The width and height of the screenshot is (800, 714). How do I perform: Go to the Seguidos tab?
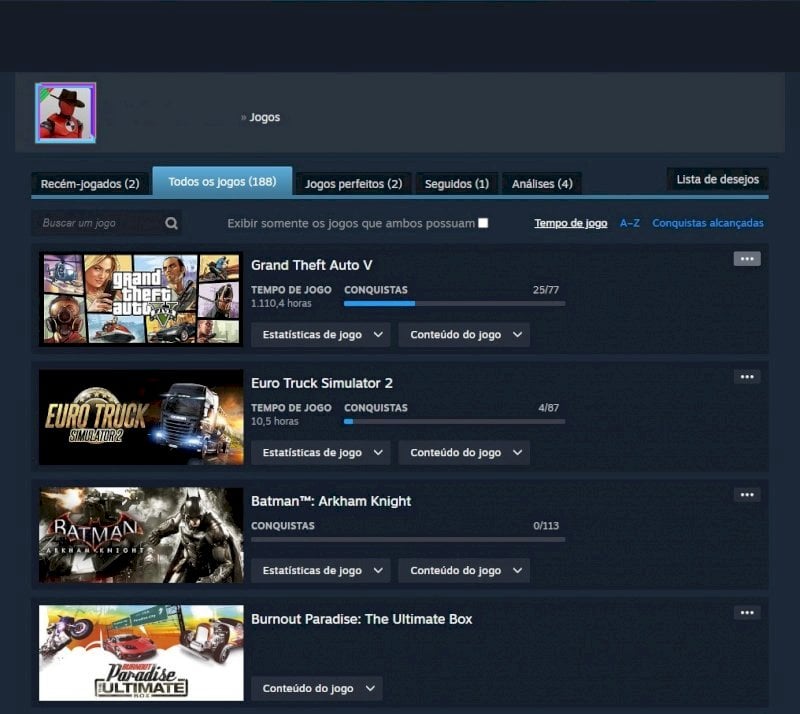coord(457,184)
